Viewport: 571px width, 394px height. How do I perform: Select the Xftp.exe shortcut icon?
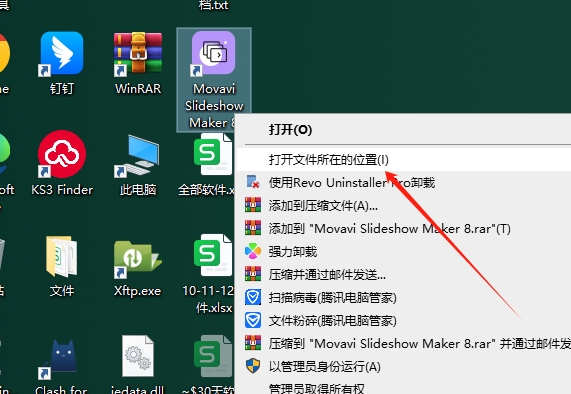[x=138, y=257]
